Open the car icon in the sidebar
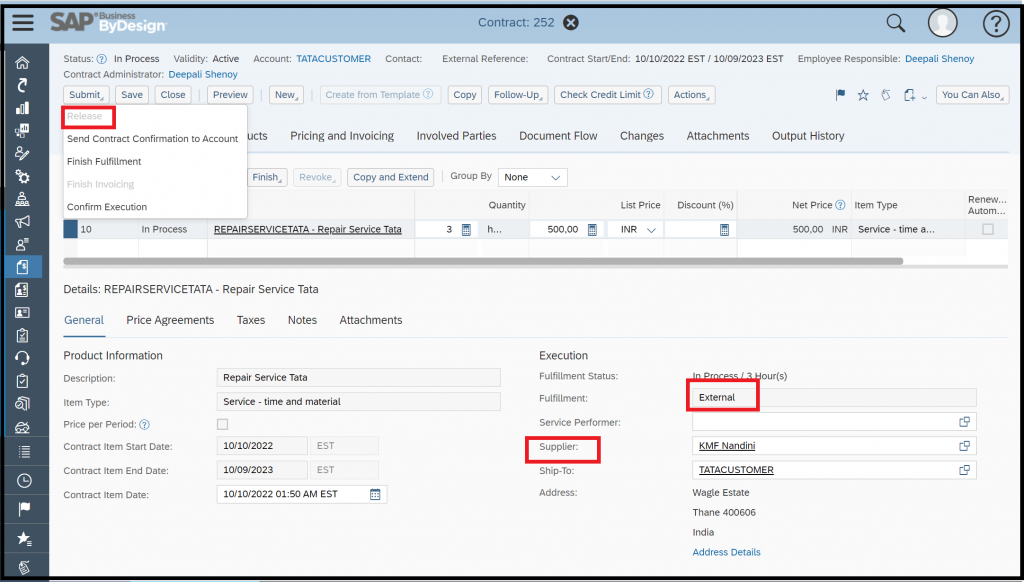1024x582 pixels. pyautogui.click(x=22, y=427)
